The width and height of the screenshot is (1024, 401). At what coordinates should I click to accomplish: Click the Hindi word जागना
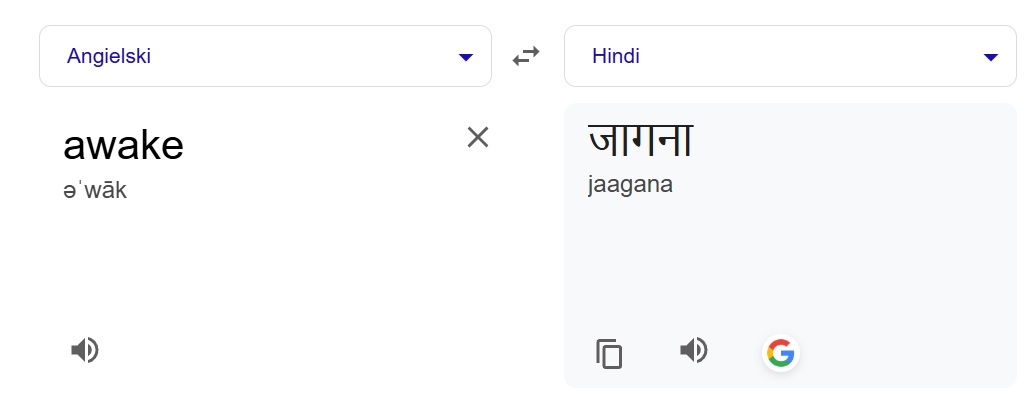[x=640, y=140]
